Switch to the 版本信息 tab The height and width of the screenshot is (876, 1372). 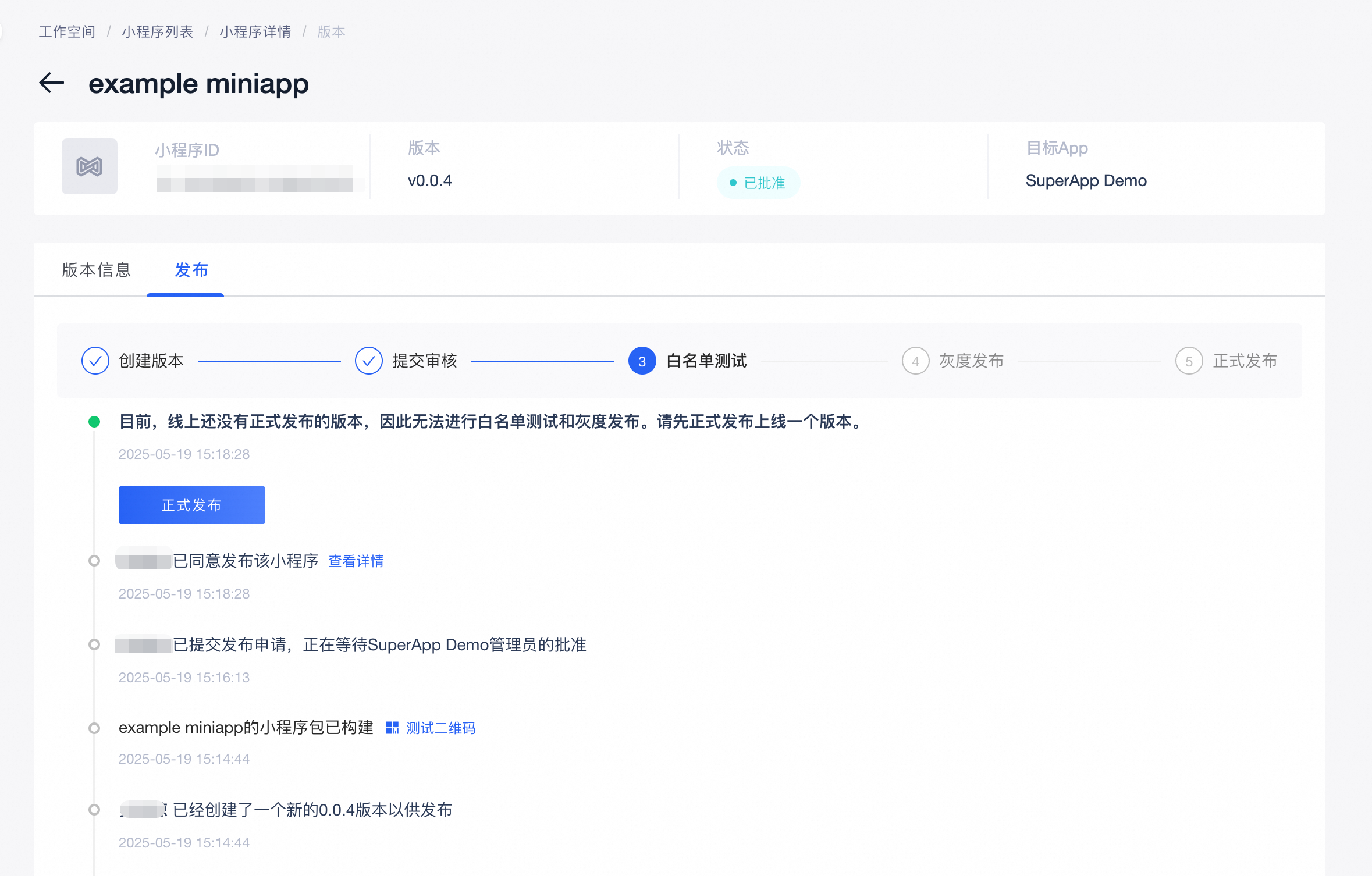(97, 270)
